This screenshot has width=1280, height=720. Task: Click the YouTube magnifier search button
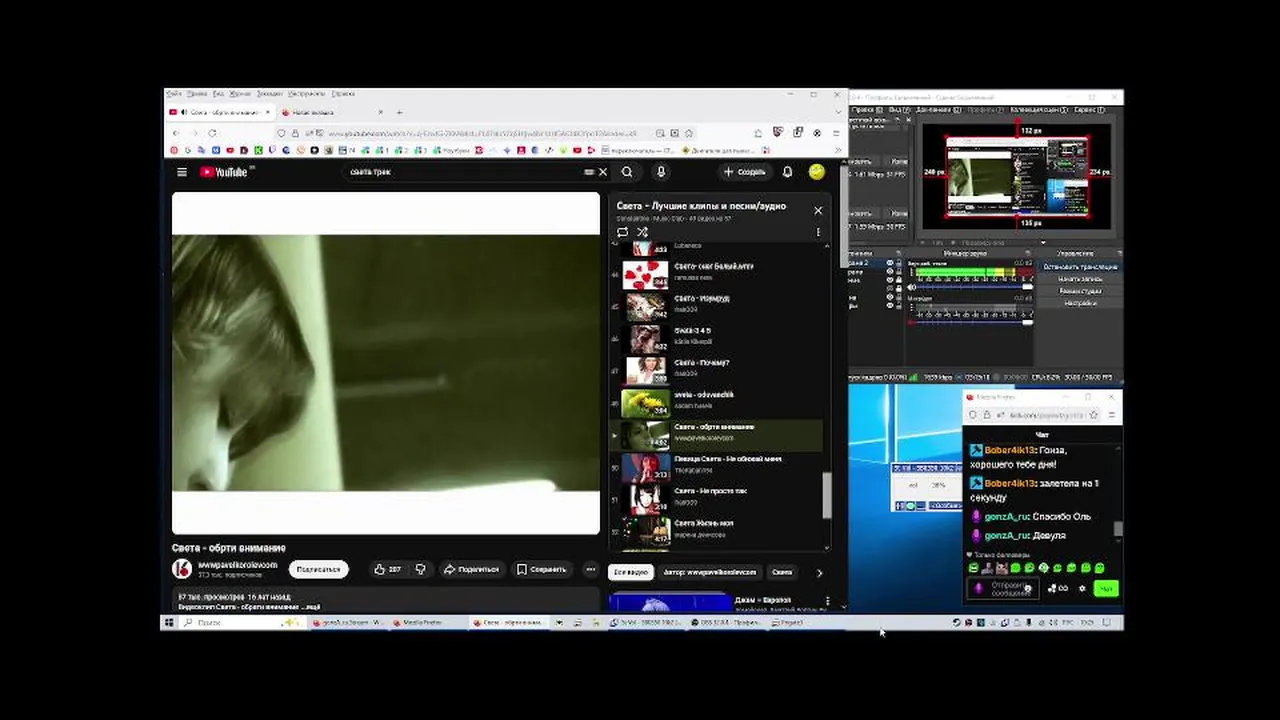627,172
